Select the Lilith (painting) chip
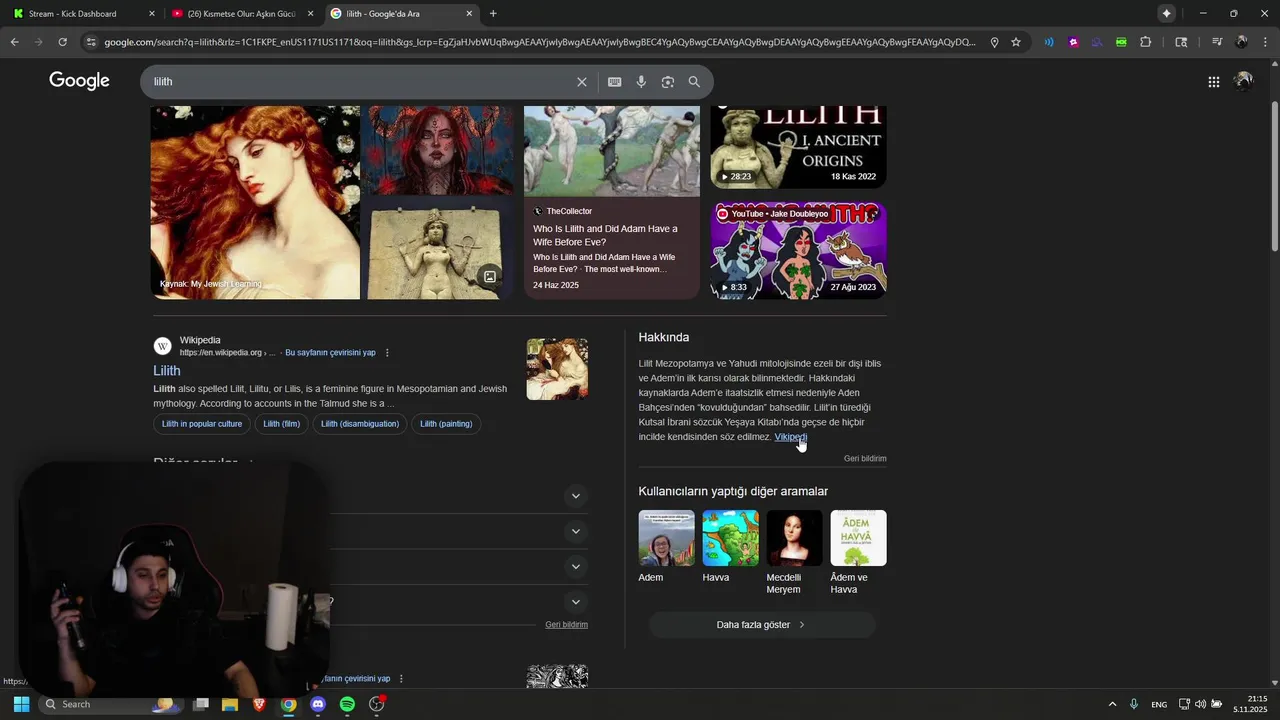Screen dimensions: 1280x720 (446, 424)
